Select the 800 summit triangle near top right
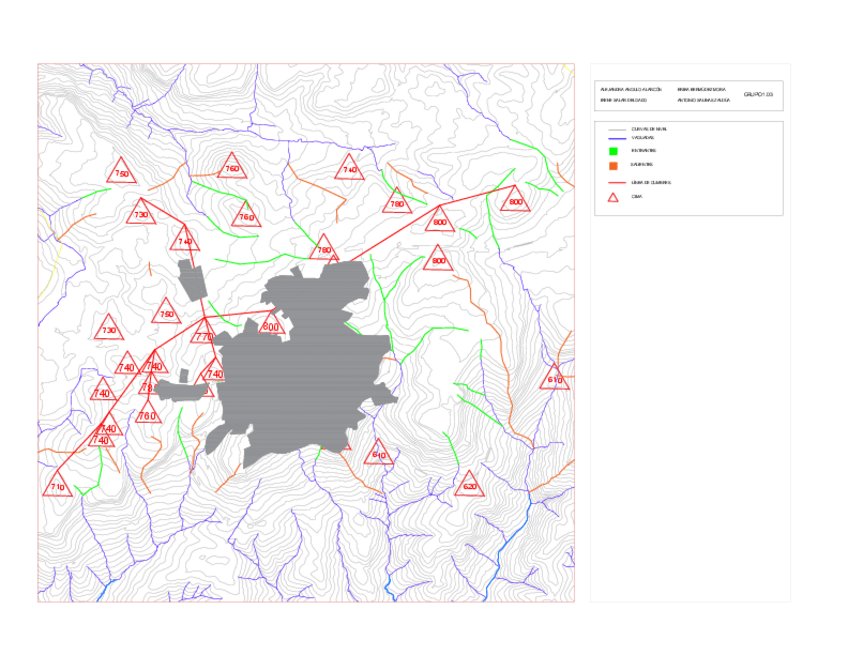The image size is (848, 655). pos(515,203)
